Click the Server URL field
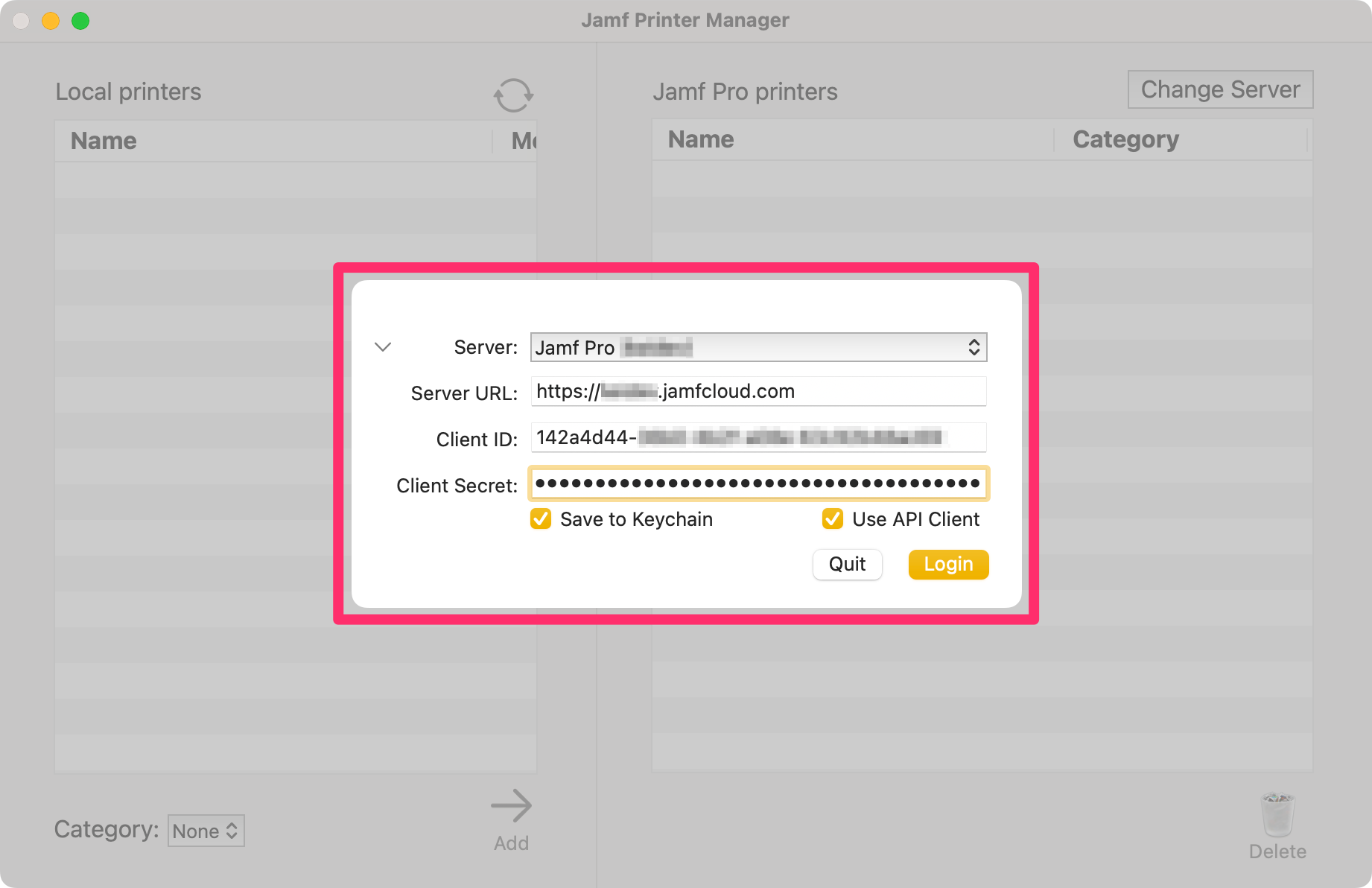The width and height of the screenshot is (1372, 888). click(x=758, y=391)
